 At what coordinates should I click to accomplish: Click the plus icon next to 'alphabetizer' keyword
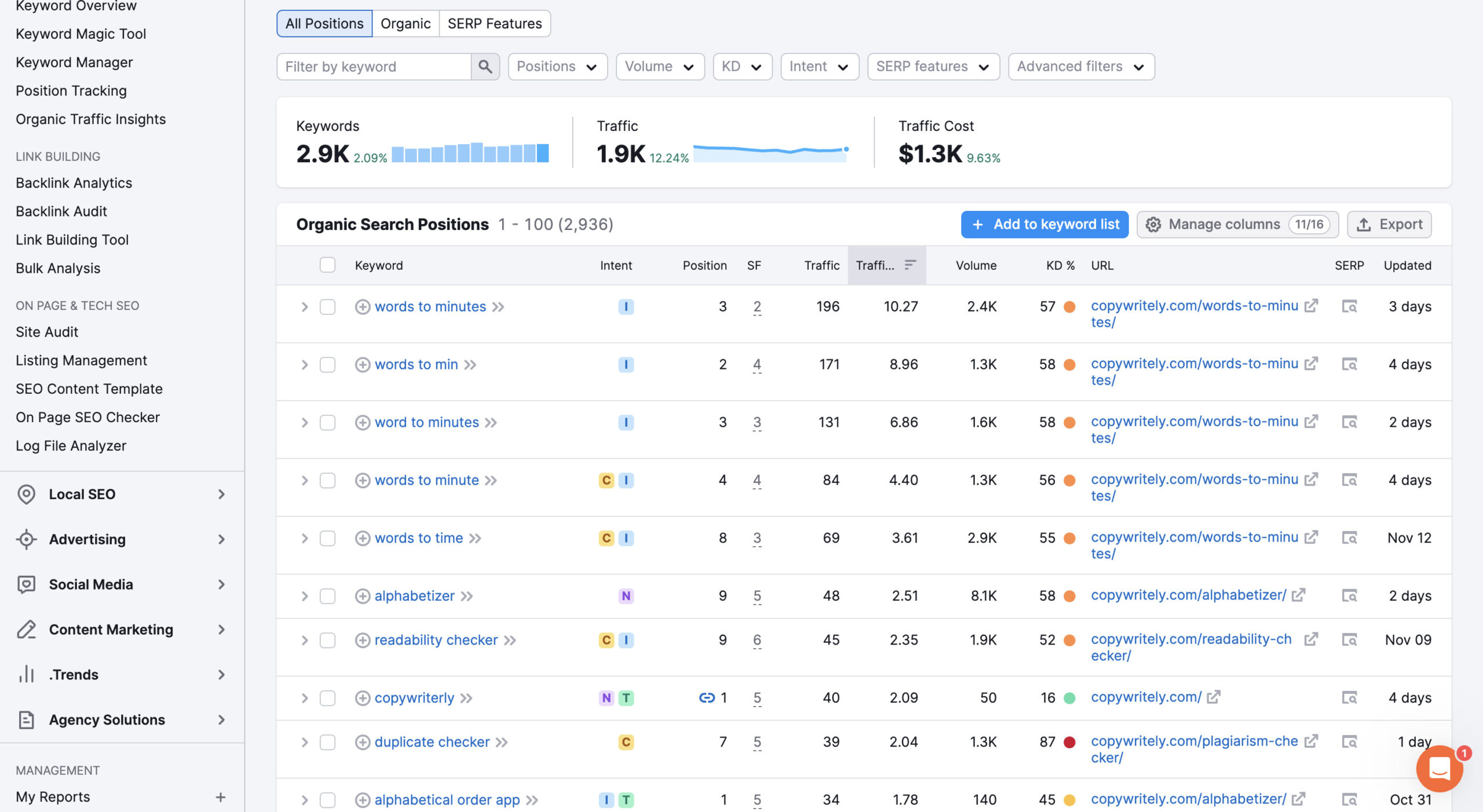coord(363,596)
